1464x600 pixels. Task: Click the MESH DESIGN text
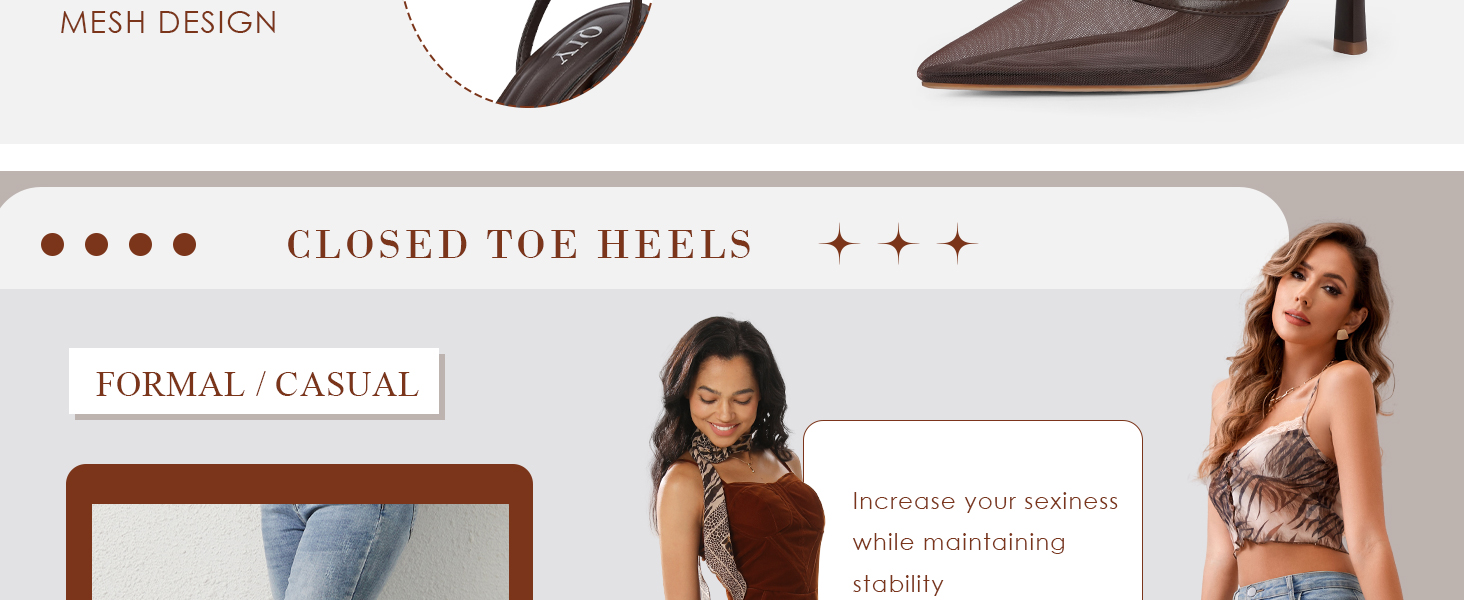(168, 22)
